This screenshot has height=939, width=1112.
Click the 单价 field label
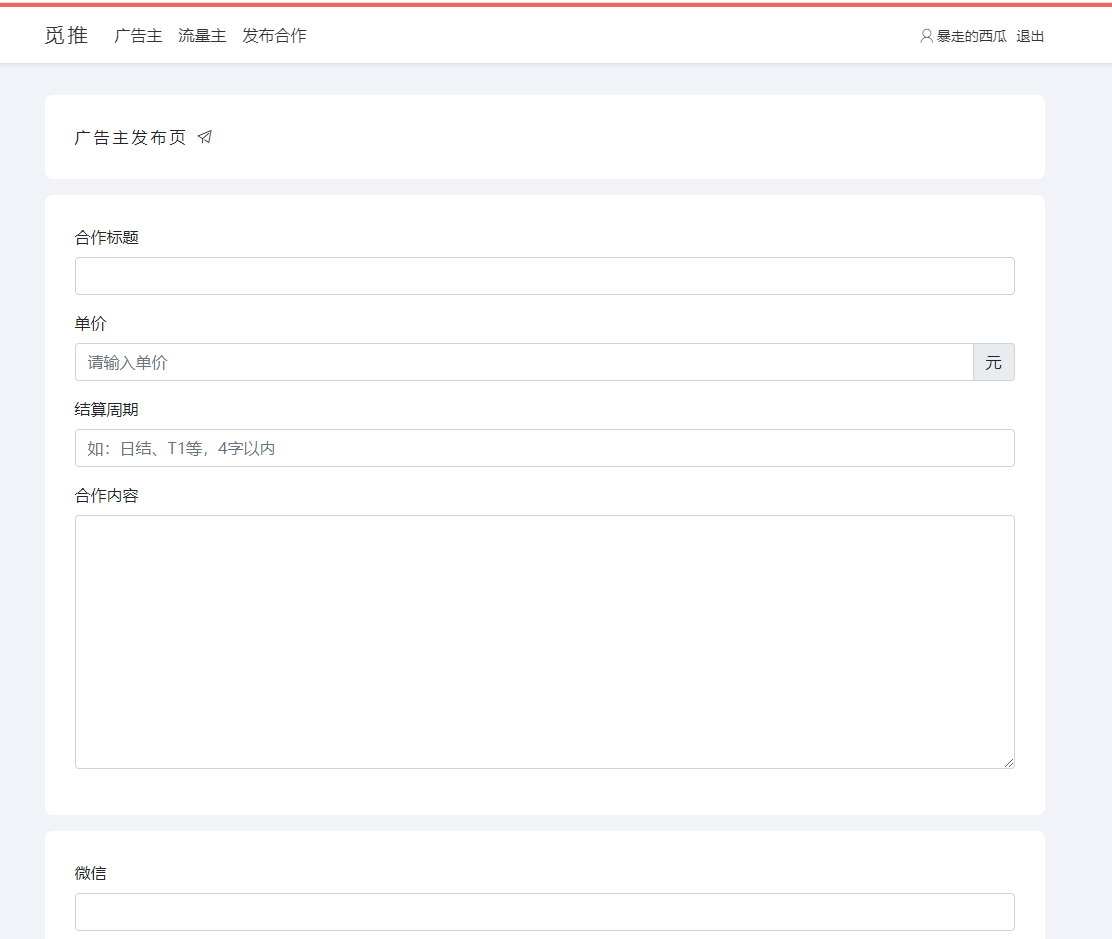(90, 324)
